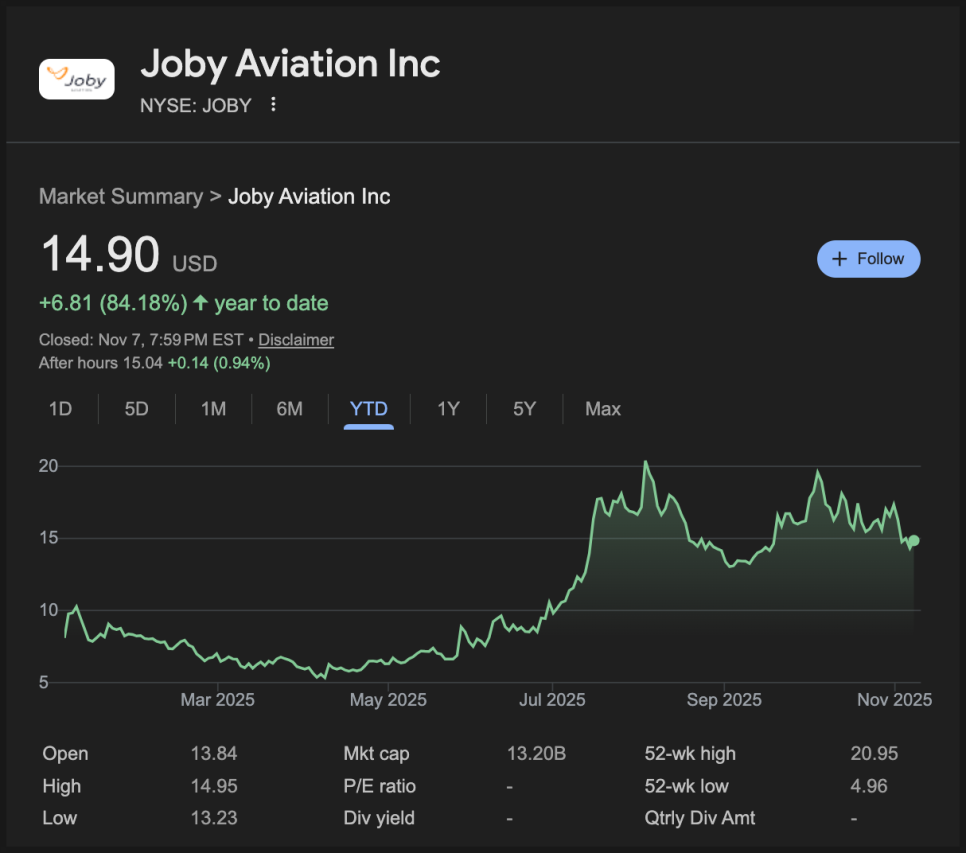
Task: Click the green up arrow beside year to date
Action: (201, 303)
